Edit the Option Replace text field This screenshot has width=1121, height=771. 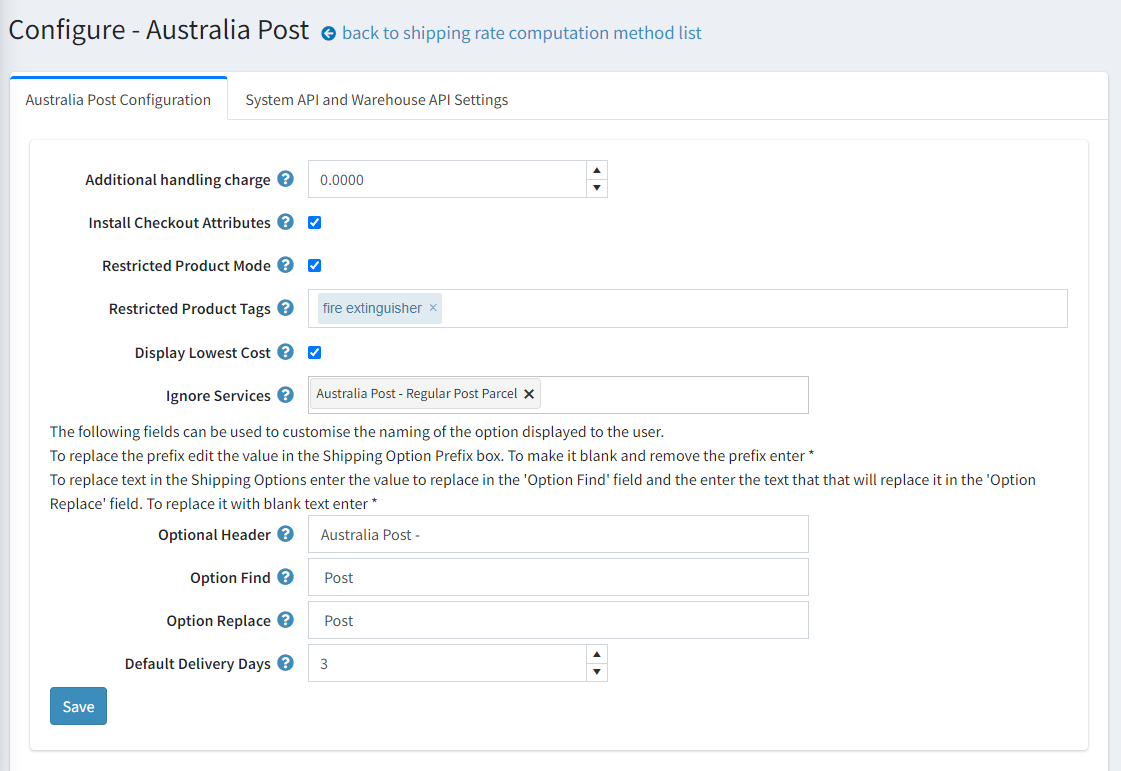[x=558, y=620]
